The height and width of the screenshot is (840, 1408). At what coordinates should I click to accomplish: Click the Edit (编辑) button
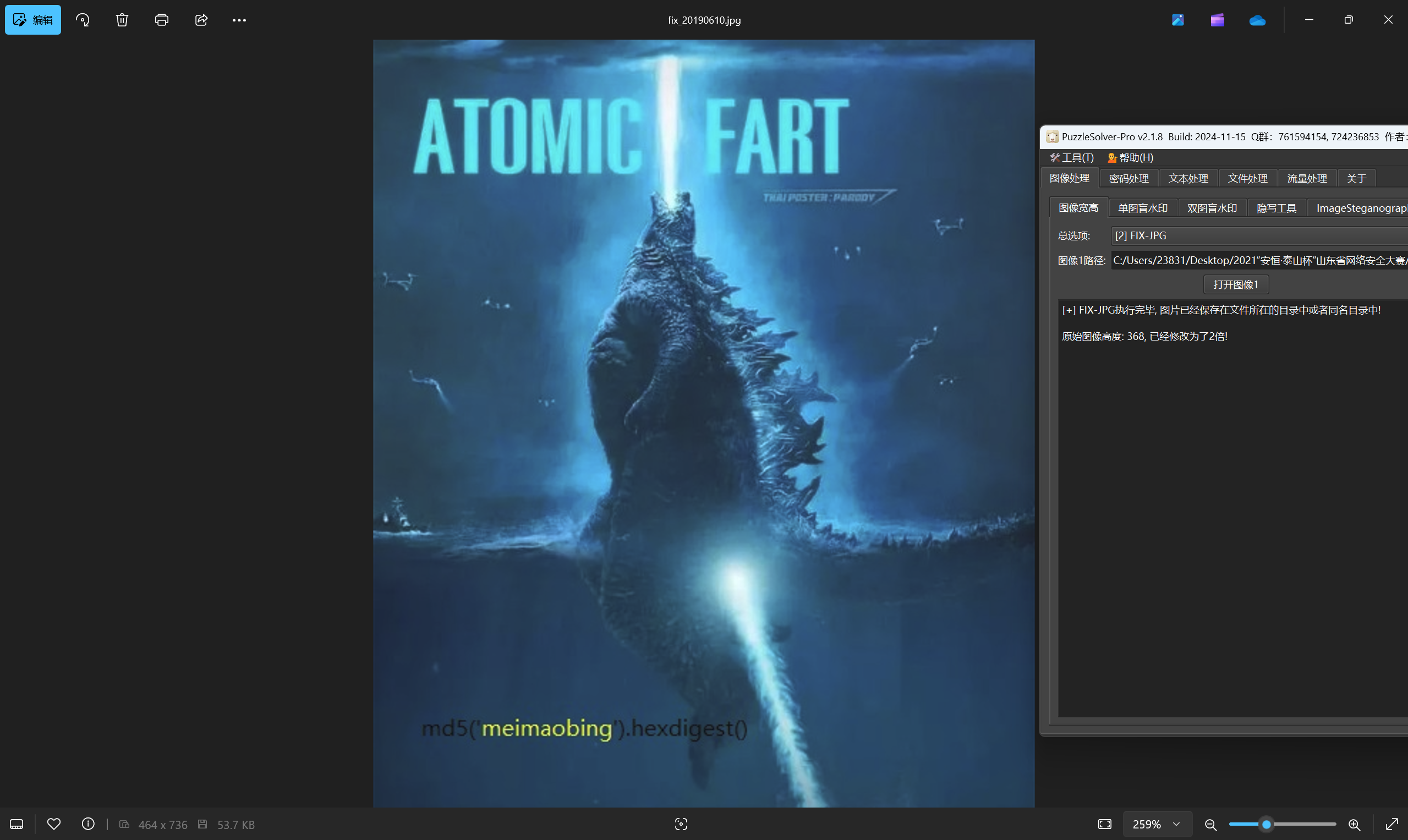(x=33, y=20)
